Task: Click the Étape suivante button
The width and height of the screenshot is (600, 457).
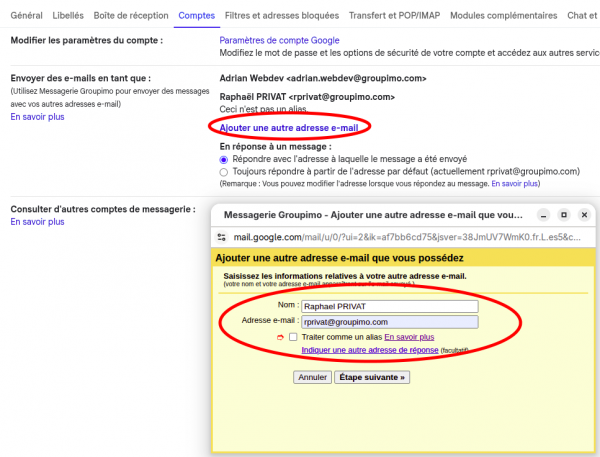Action: [x=372, y=377]
